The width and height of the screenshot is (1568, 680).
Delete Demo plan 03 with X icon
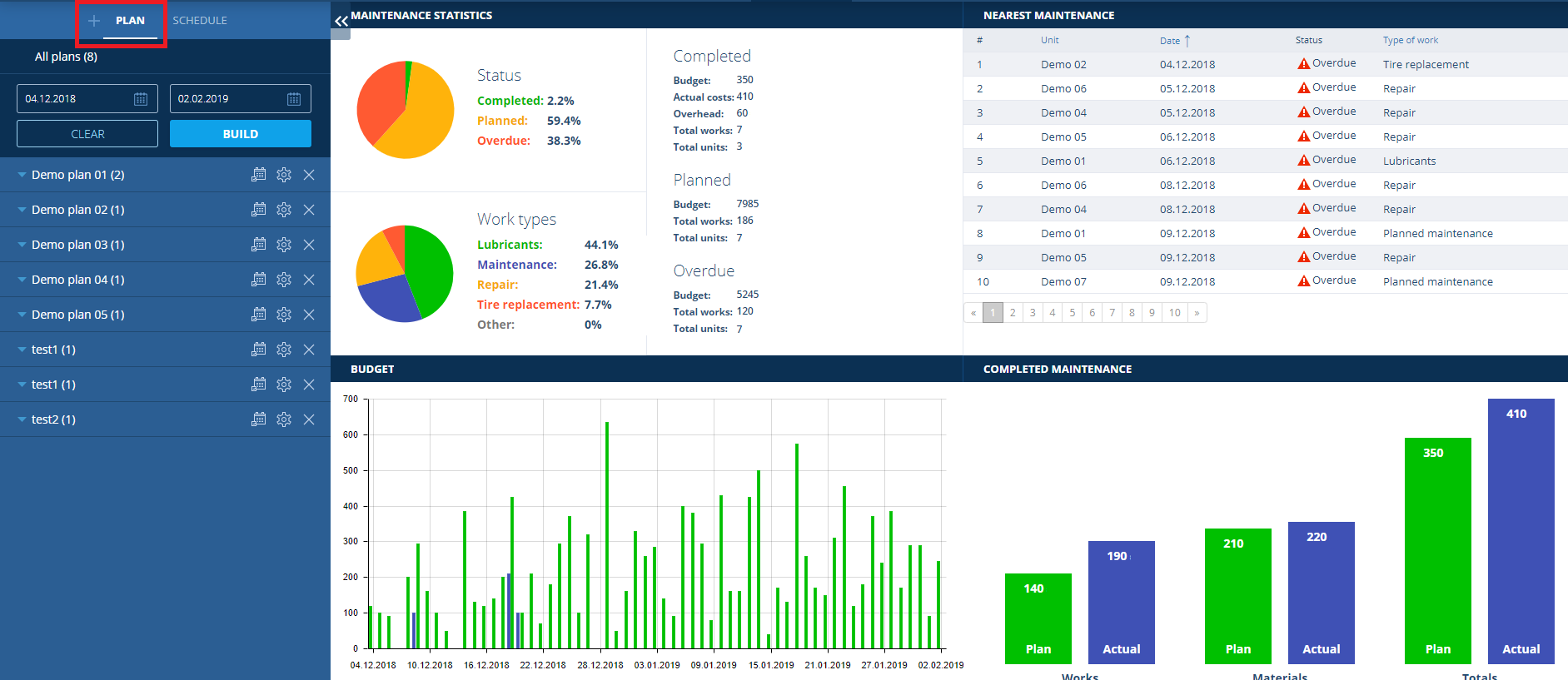(x=309, y=245)
